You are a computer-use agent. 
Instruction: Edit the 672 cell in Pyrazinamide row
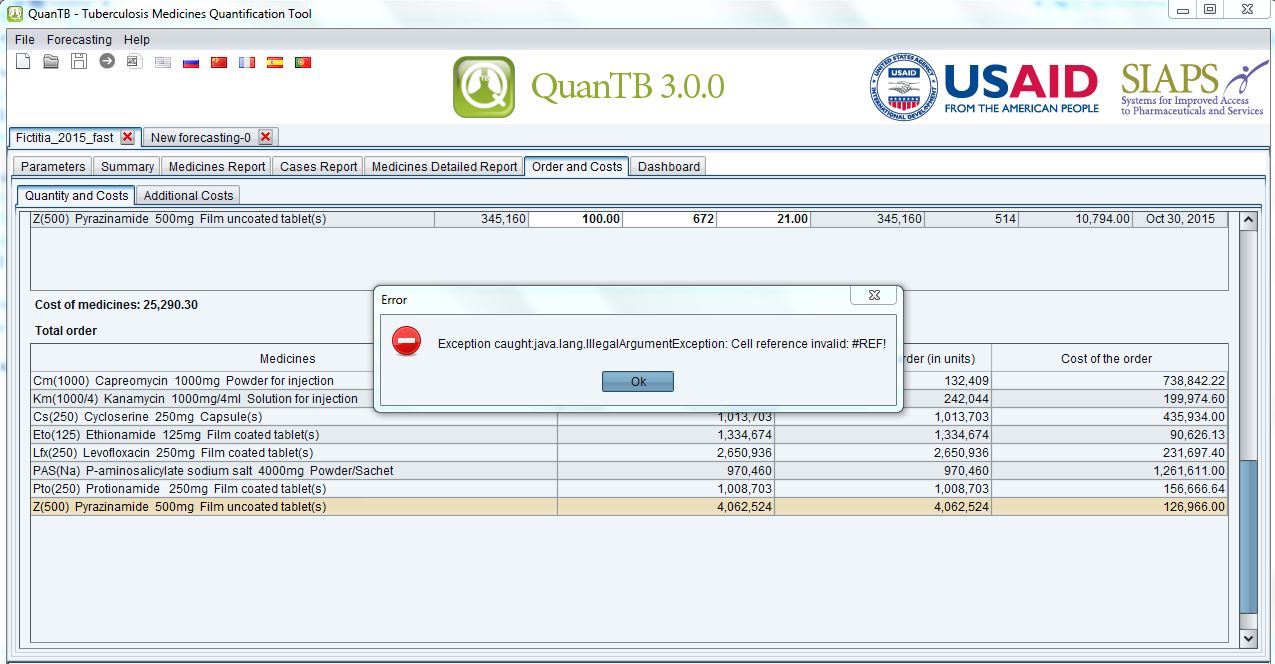670,219
